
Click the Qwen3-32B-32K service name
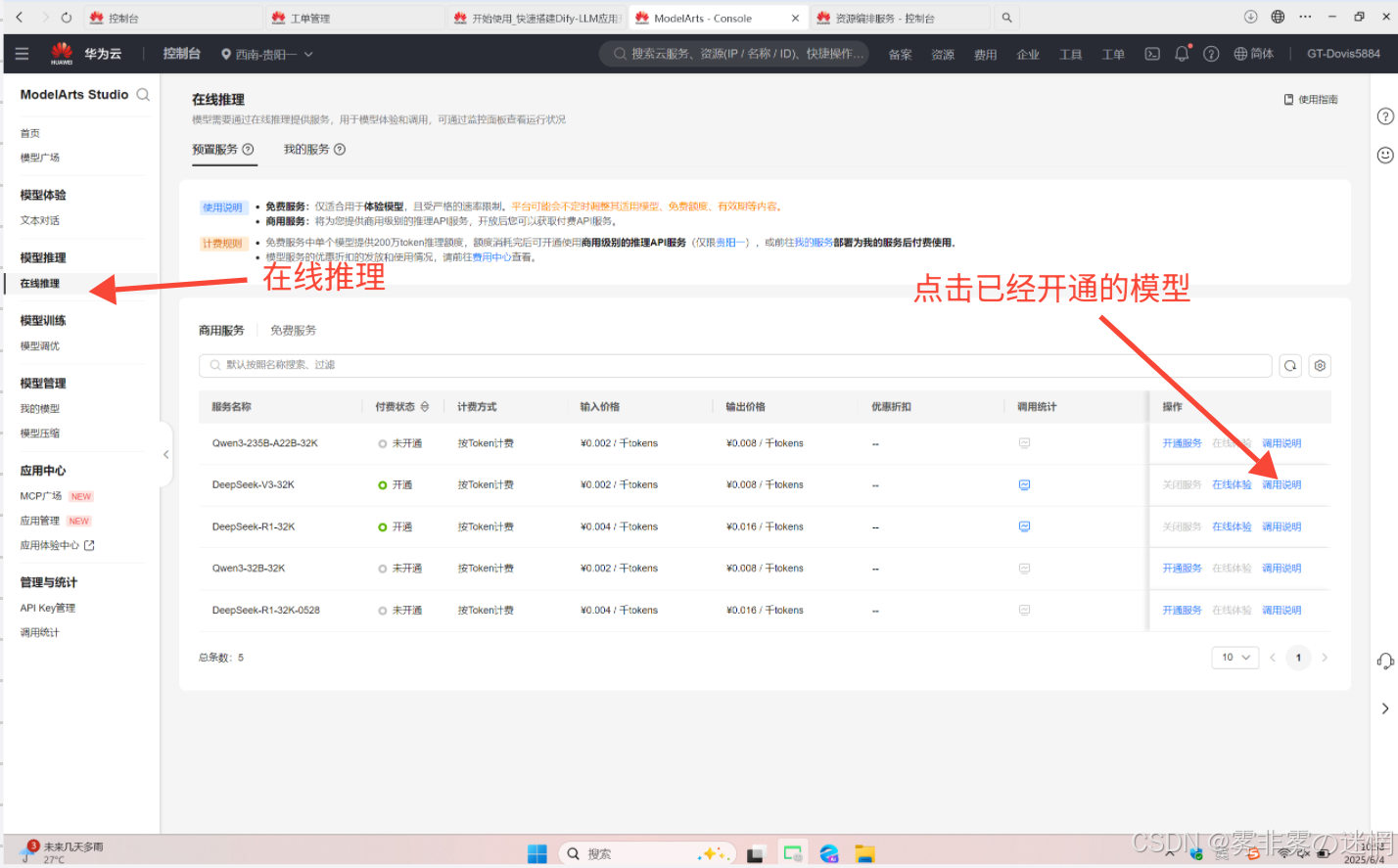point(249,568)
